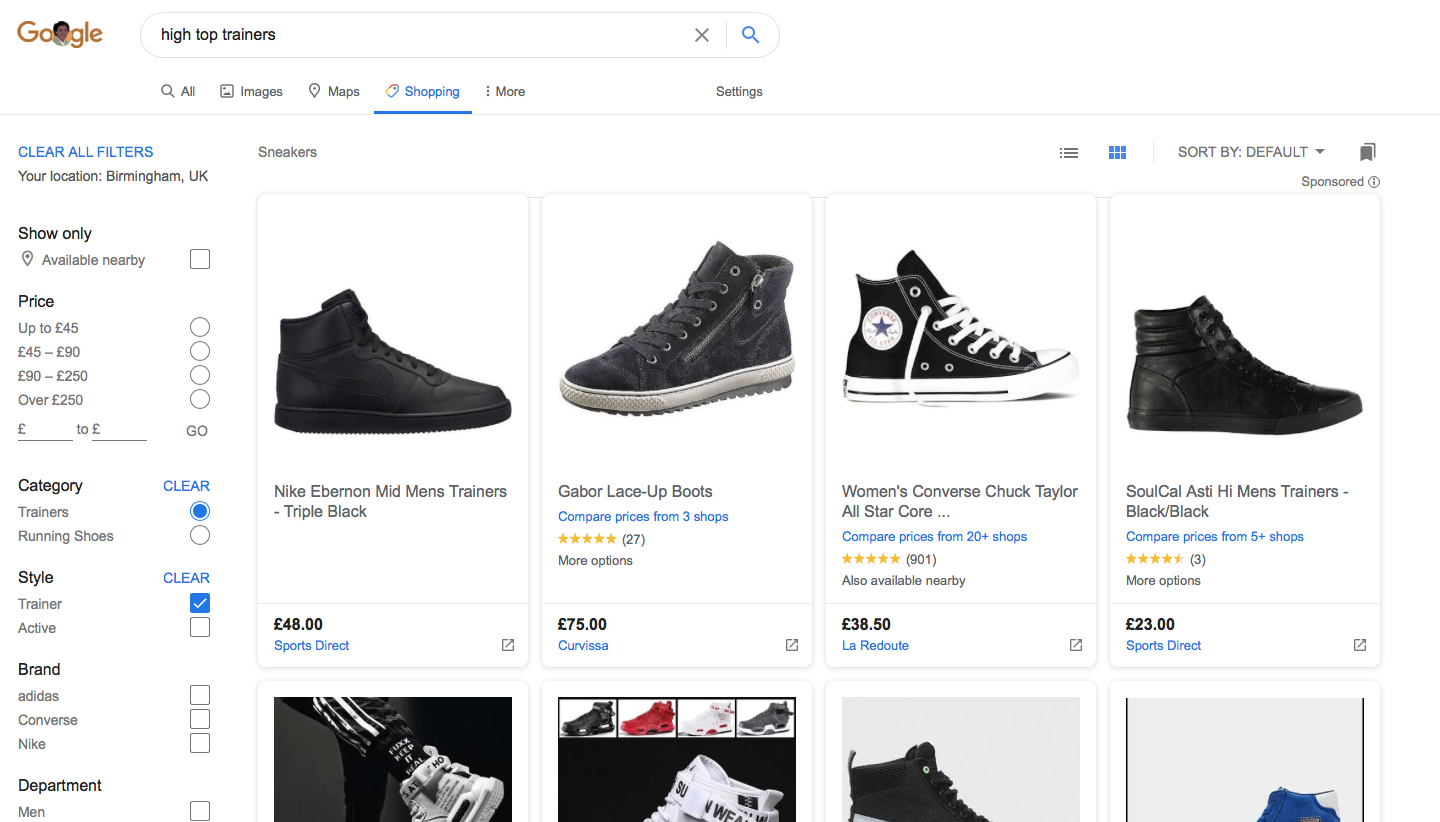Select the £45 – £90 price range
The image size is (1440, 822).
point(200,351)
